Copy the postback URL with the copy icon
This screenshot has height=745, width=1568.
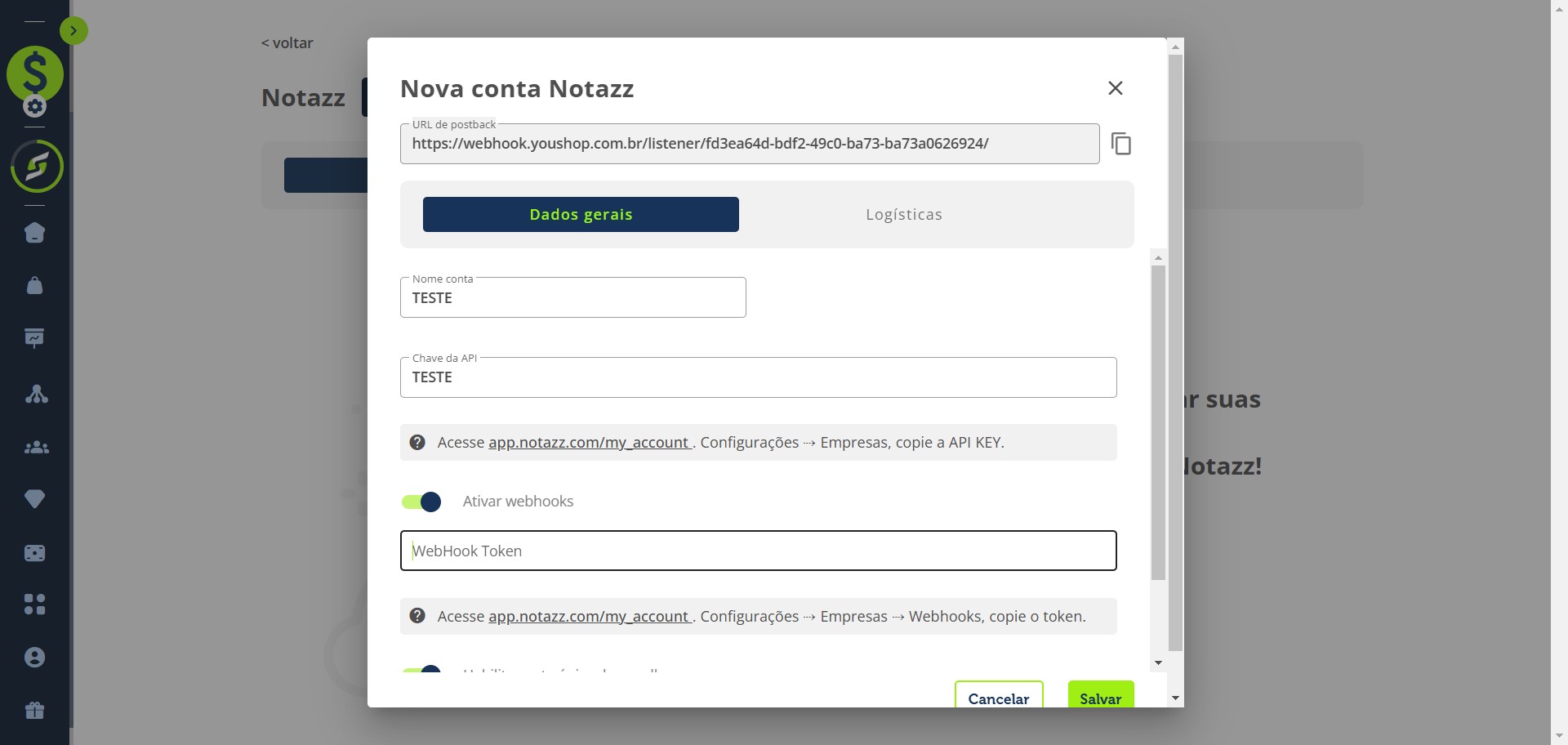tap(1121, 144)
